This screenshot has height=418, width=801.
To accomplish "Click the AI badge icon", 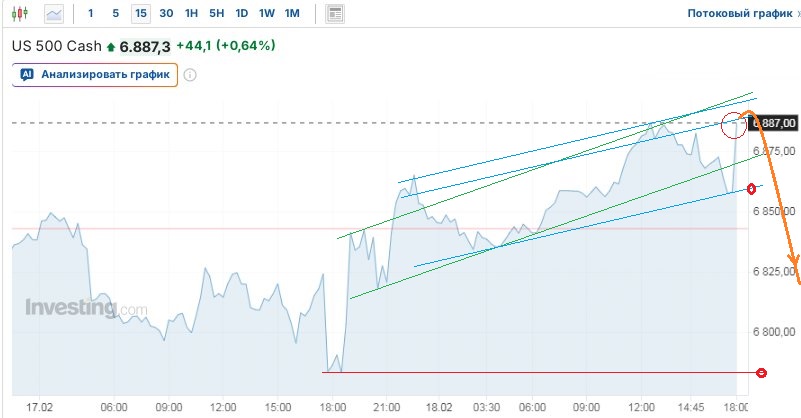I will pos(27,74).
